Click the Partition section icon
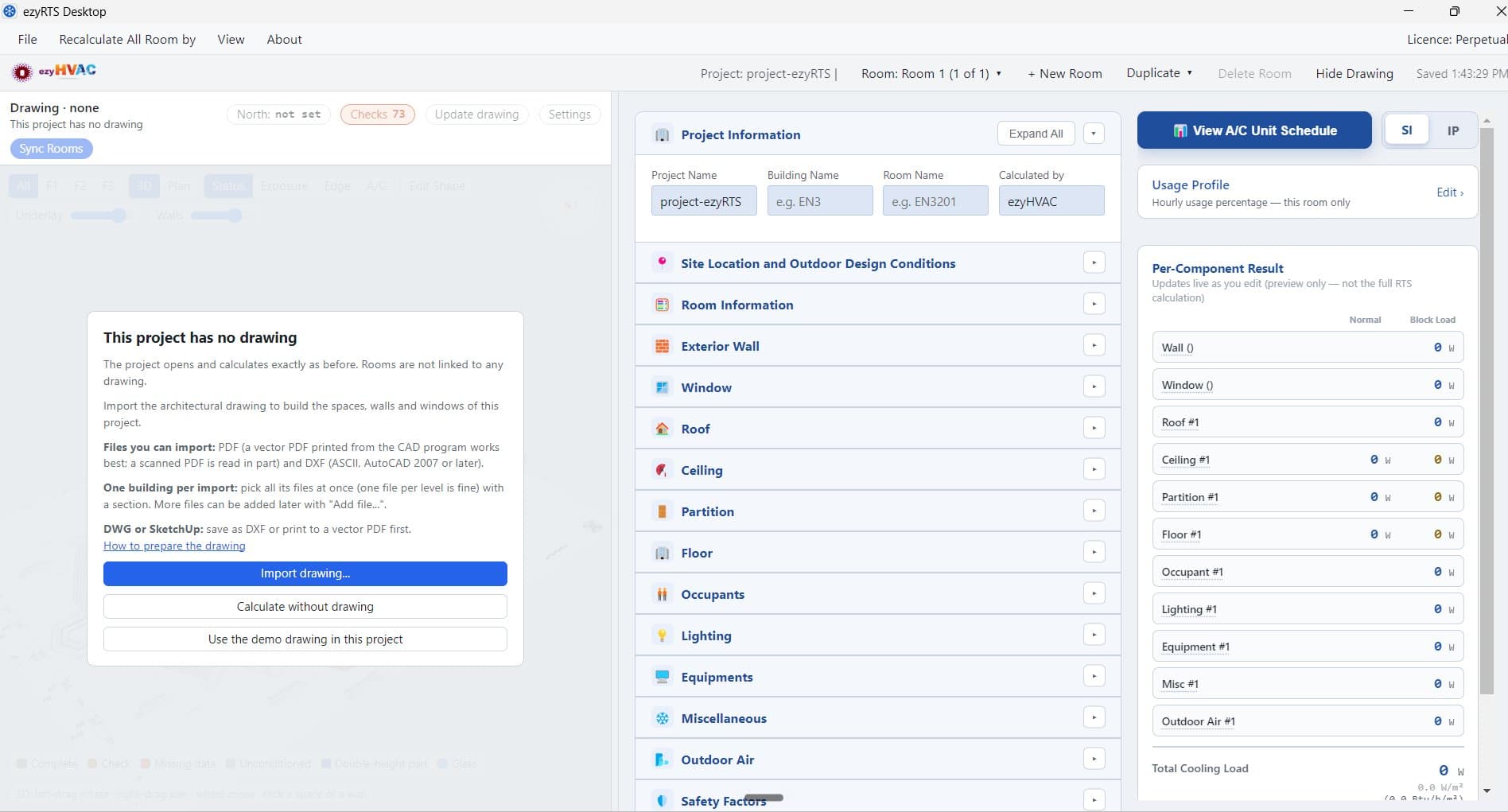Image resolution: width=1508 pixels, height=812 pixels. pos(662,511)
